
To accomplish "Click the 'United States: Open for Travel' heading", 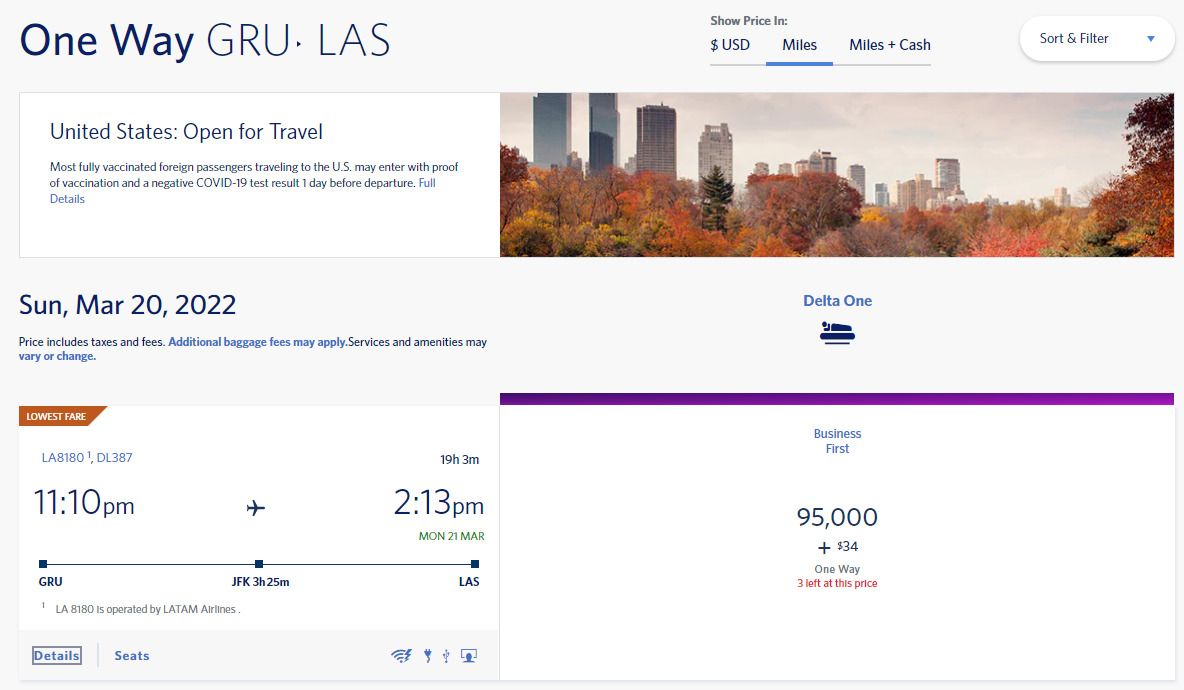I will coord(186,131).
